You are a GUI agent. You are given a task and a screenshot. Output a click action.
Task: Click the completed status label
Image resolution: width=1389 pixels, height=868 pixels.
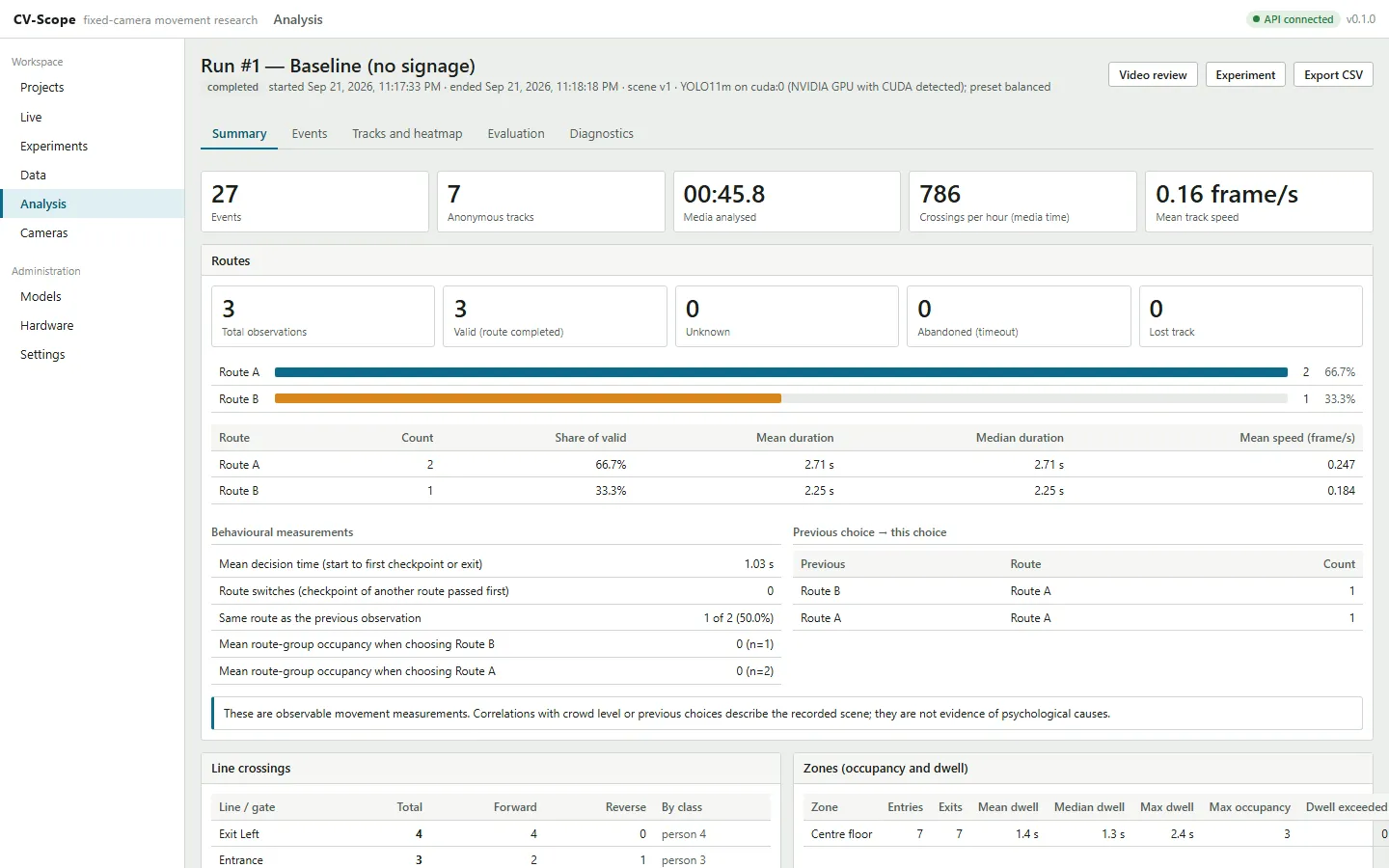pos(233,87)
